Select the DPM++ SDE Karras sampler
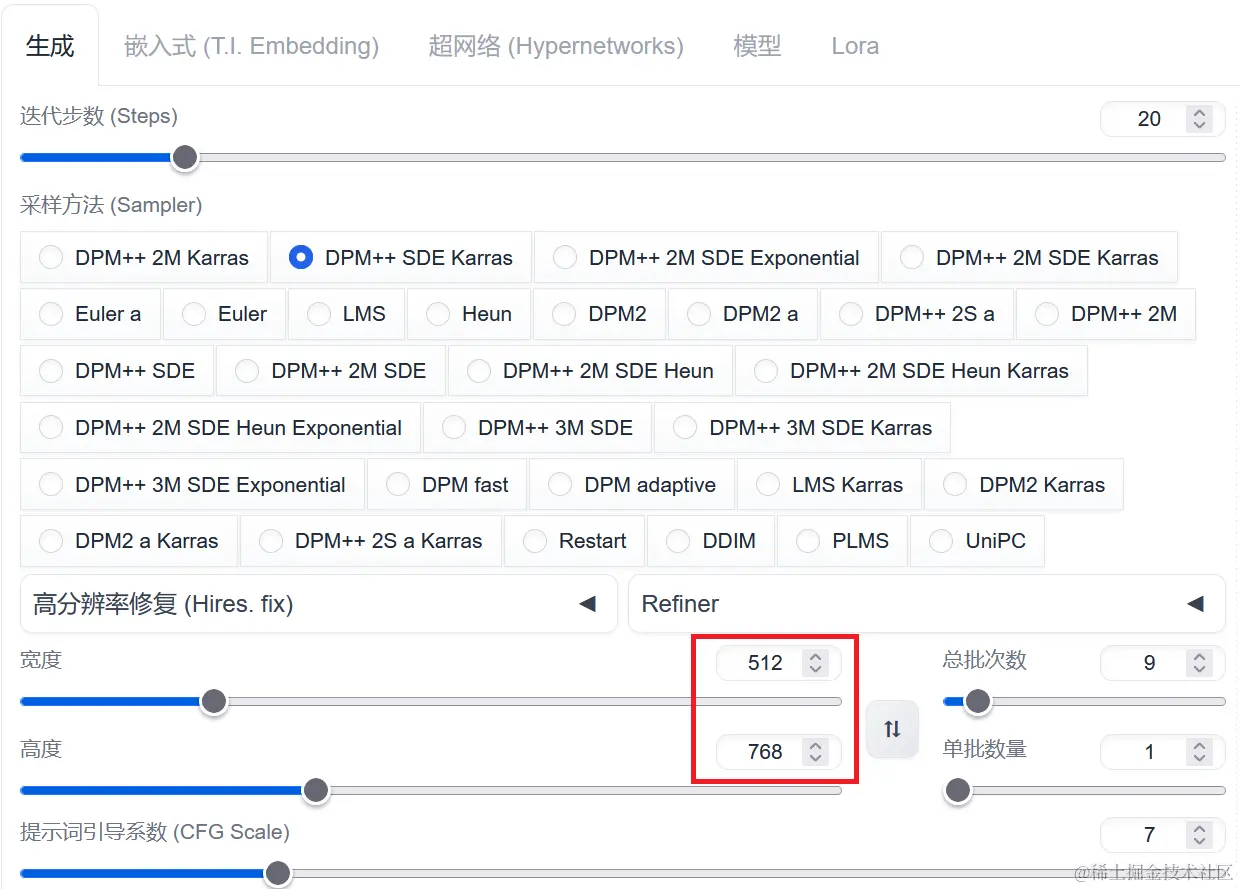The height and width of the screenshot is (889, 1240). pyautogui.click(x=401, y=257)
